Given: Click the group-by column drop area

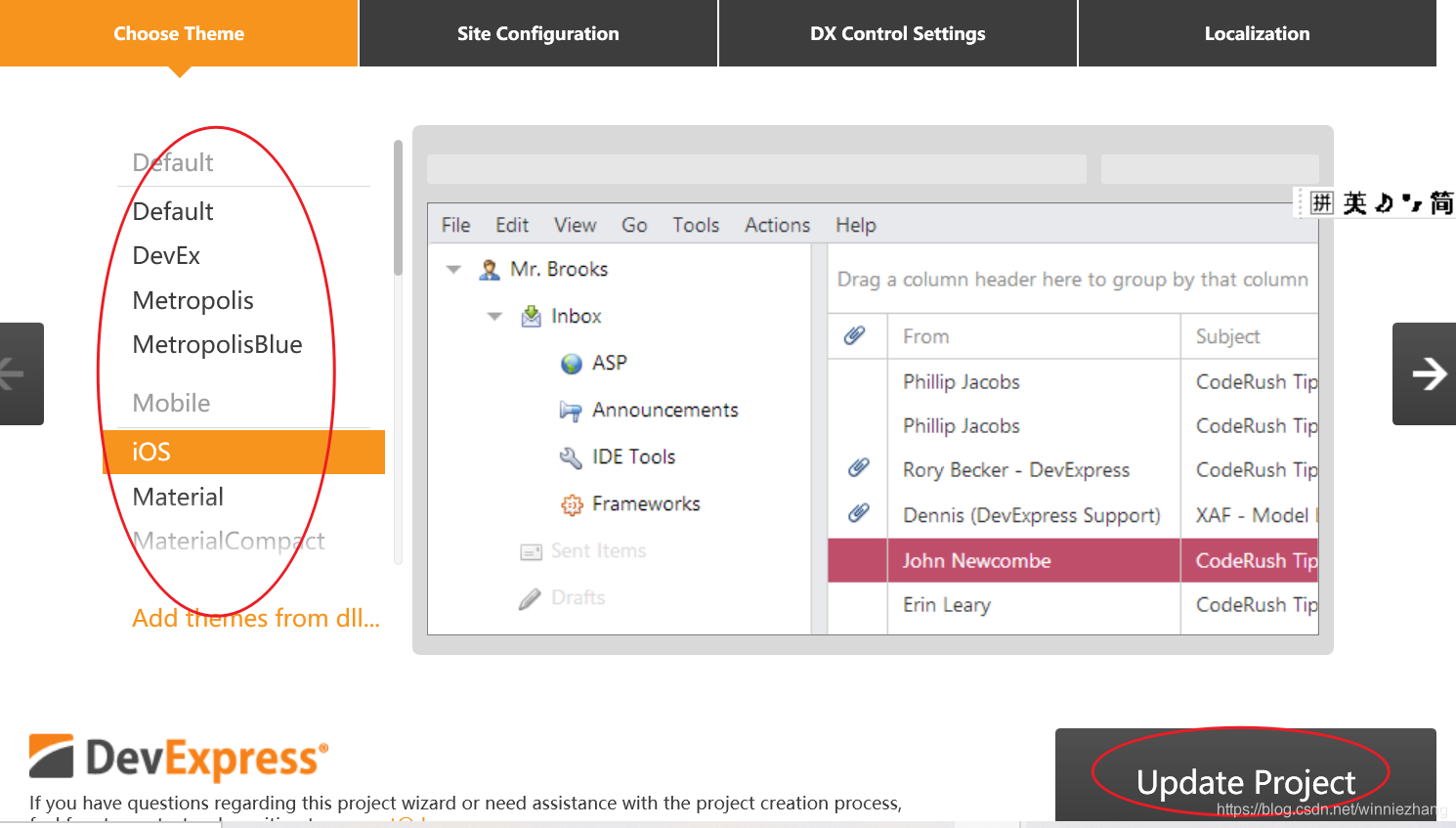Looking at the screenshot, I should pos(1073,280).
